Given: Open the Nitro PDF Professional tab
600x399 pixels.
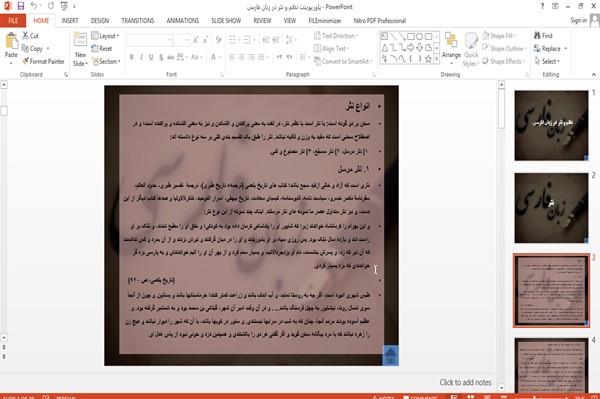Looking at the screenshot, I should click(x=380, y=20).
